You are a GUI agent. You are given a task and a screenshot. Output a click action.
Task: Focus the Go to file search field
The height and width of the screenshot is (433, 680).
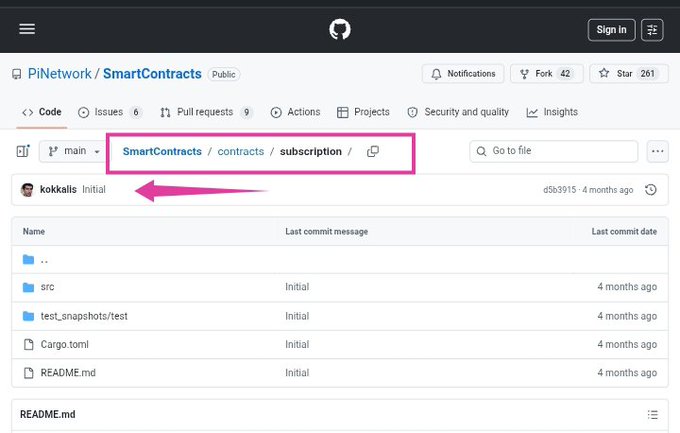553,151
